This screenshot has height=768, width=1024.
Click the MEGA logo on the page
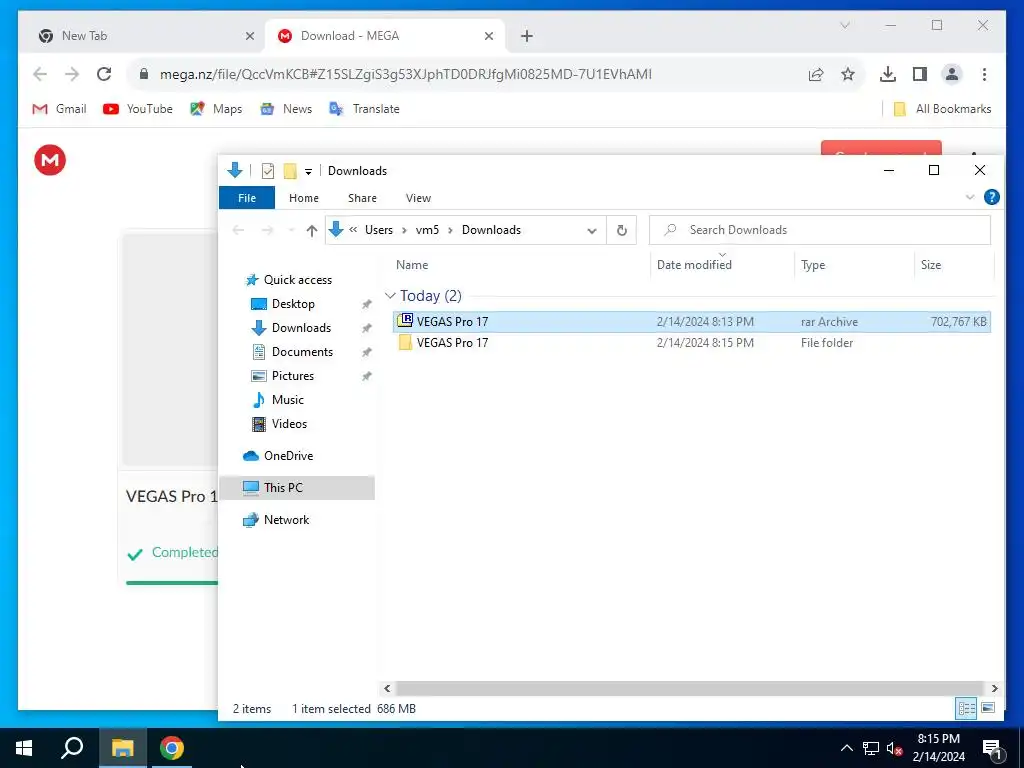[50, 160]
